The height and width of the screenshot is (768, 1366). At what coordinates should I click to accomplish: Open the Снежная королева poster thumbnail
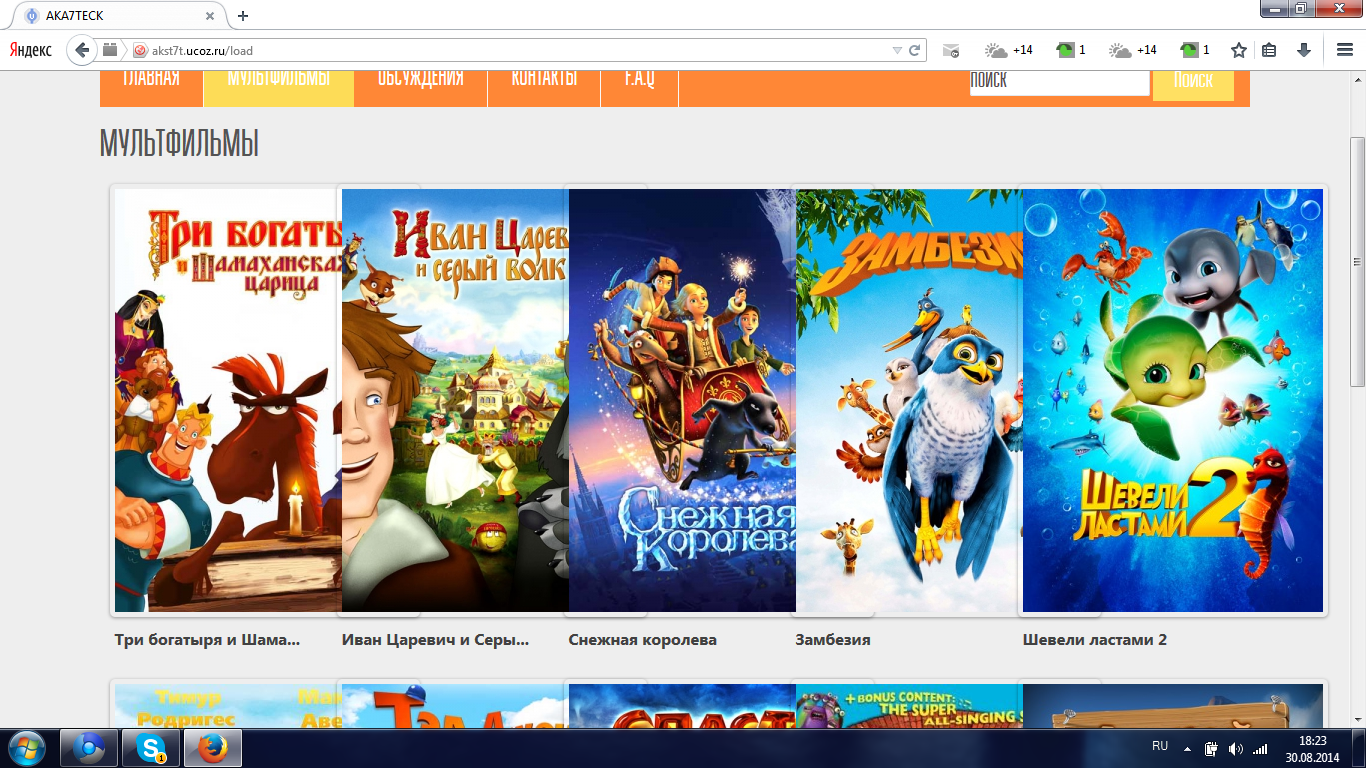click(682, 400)
